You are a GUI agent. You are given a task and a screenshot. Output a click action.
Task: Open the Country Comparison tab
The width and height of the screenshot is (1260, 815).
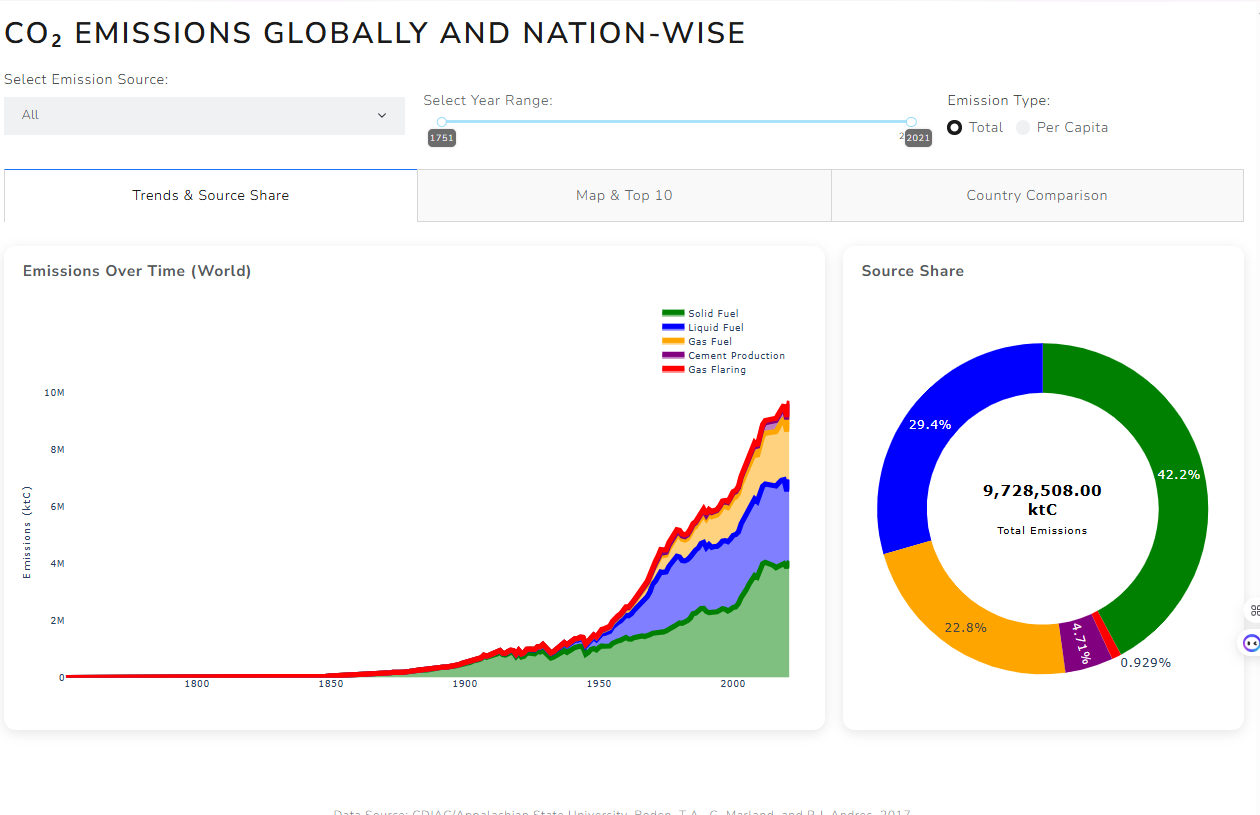point(1037,195)
